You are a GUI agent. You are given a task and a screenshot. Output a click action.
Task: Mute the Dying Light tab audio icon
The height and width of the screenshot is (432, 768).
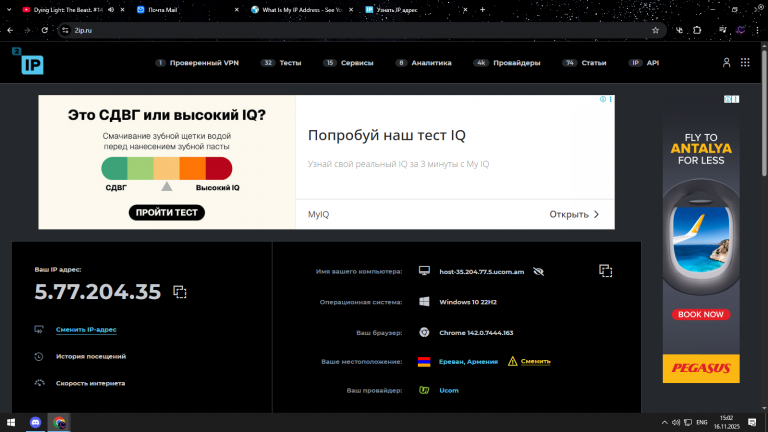111,10
